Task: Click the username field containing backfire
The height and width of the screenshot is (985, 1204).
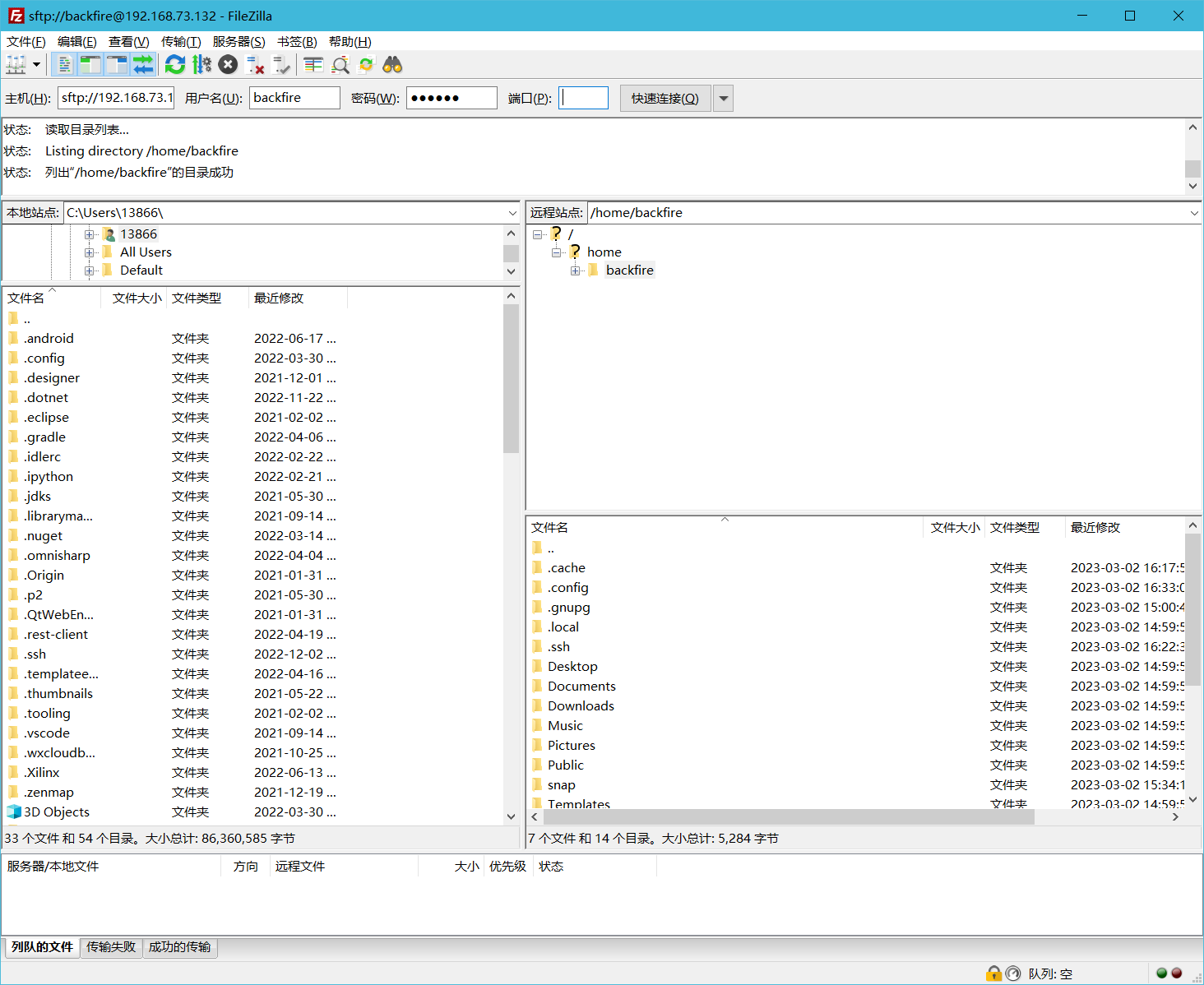Action: (294, 98)
